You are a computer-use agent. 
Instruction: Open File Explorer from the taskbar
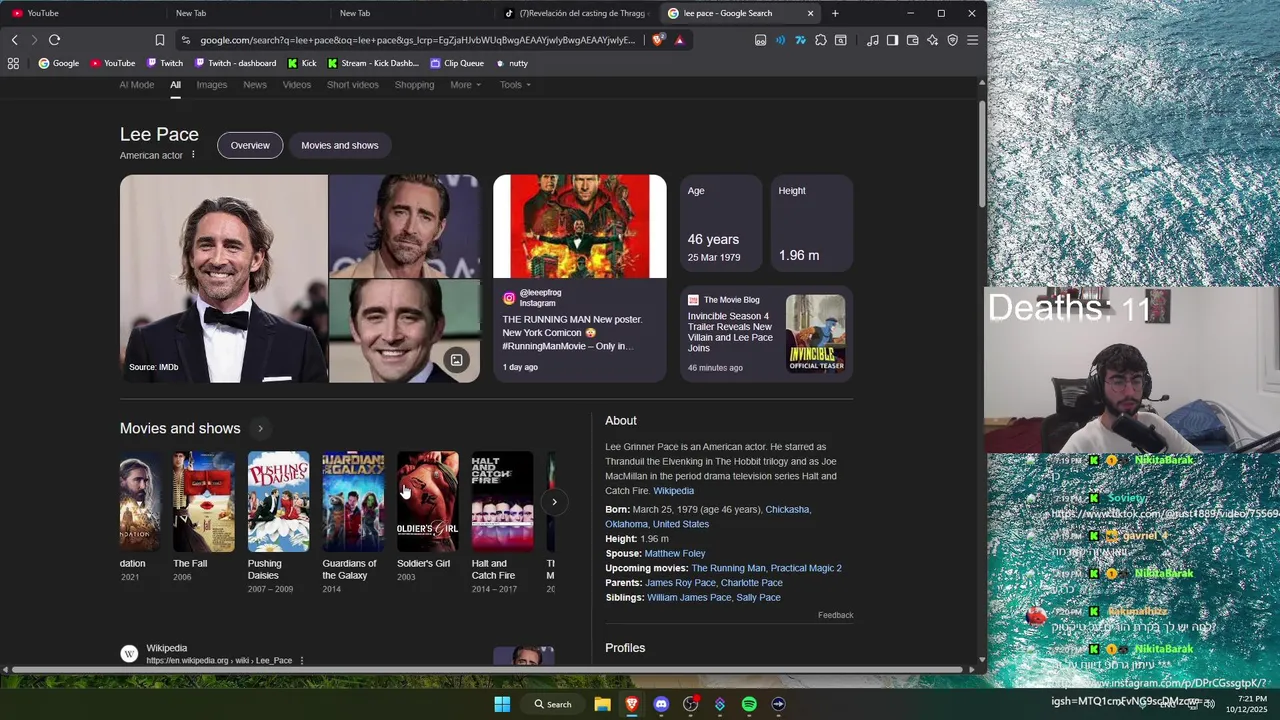pyautogui.click(x=602, y=704)
